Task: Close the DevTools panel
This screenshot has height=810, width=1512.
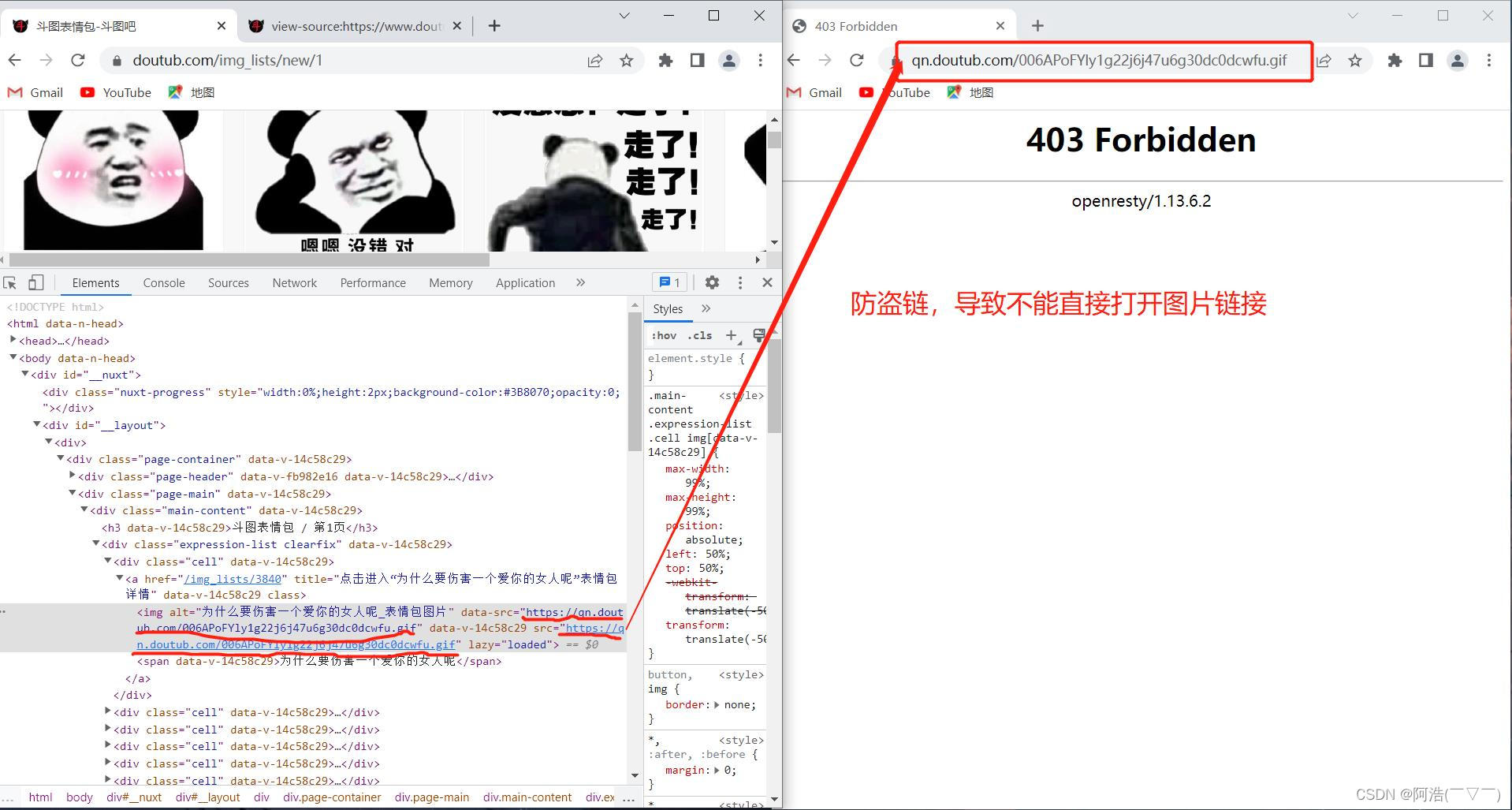Action: 767,282
